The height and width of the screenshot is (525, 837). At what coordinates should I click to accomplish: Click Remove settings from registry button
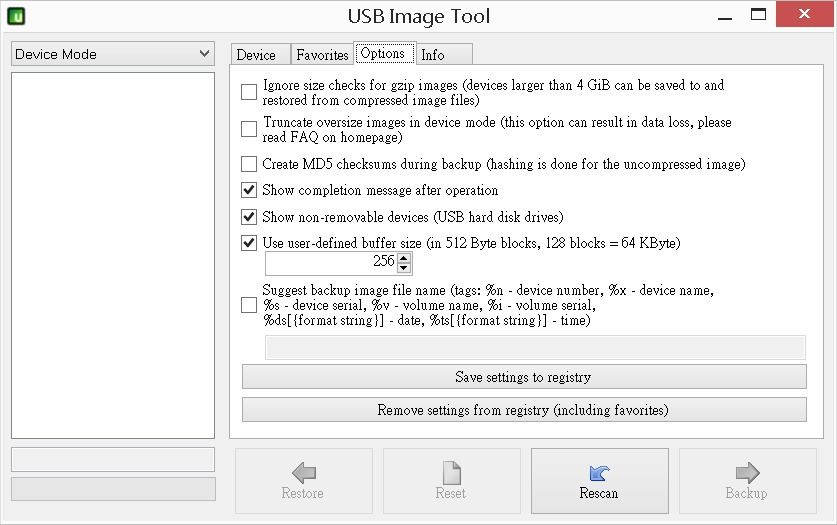[523, 410]
